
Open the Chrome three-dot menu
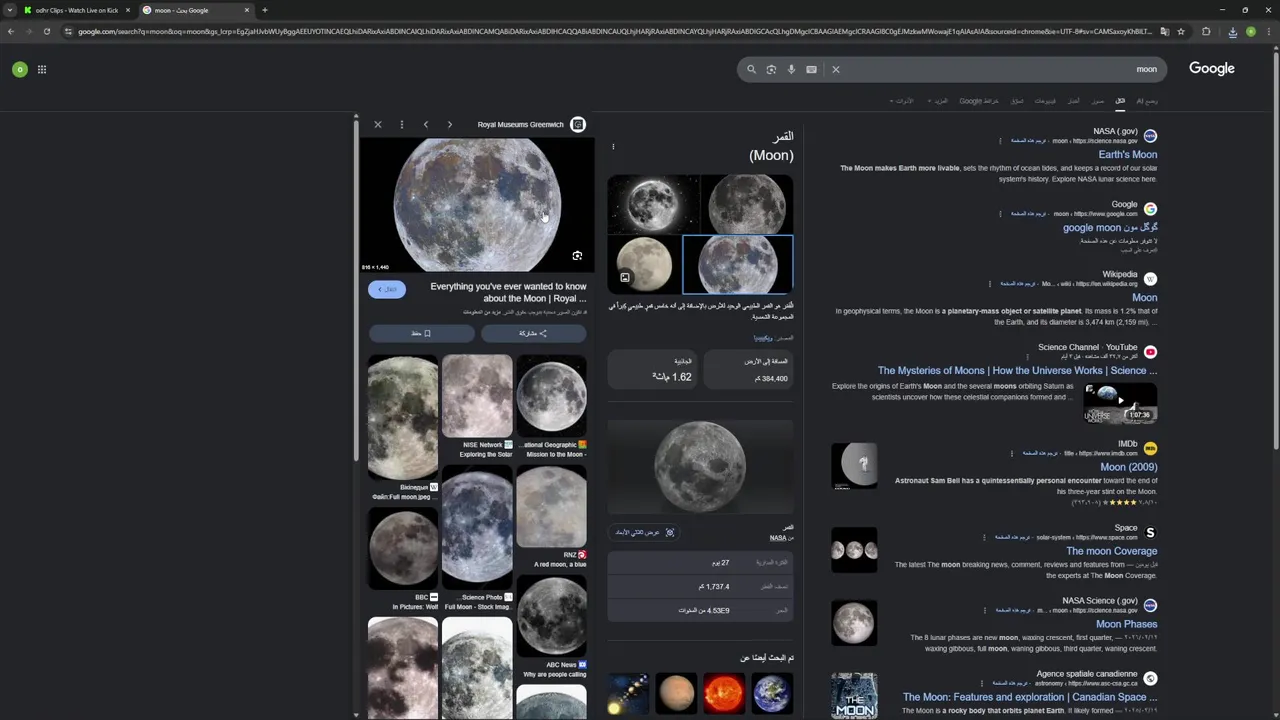[1269, 31]
